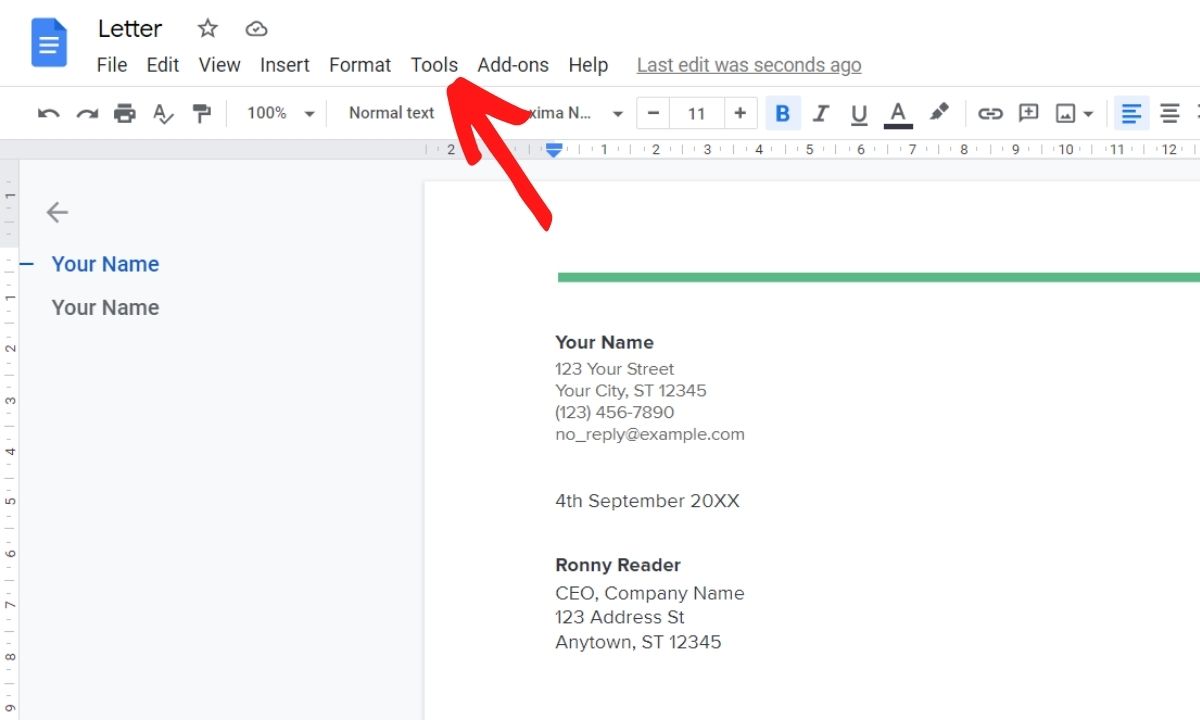Insert a link using chain icon
This screenshot has width=1200, height=720.
coord(990,113)
